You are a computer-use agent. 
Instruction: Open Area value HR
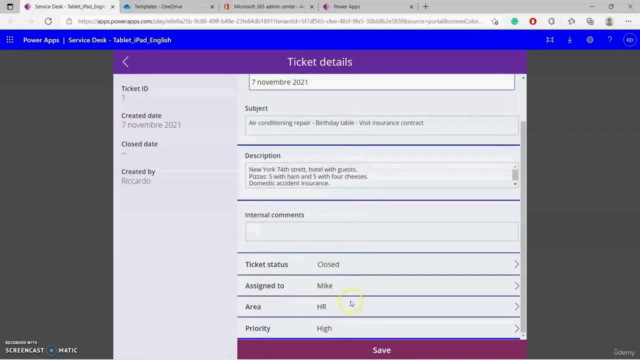(x=322, y=307)
